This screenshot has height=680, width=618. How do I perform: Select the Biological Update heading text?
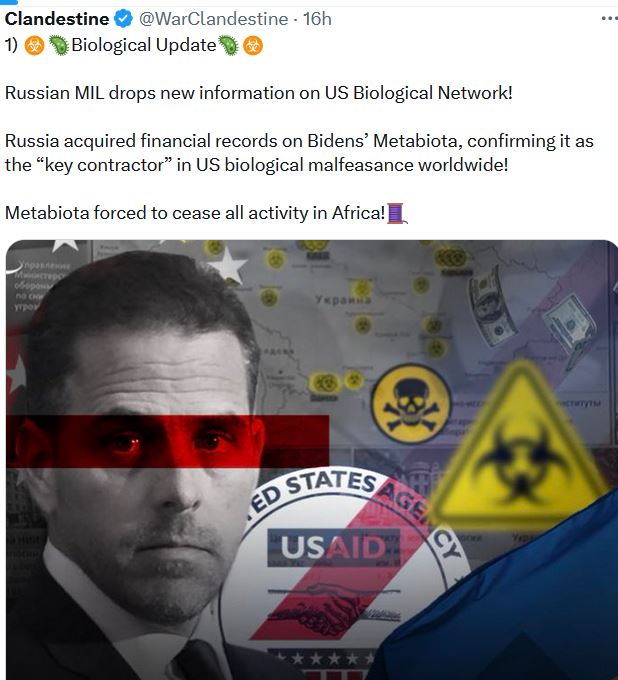(x=144, y=45)
